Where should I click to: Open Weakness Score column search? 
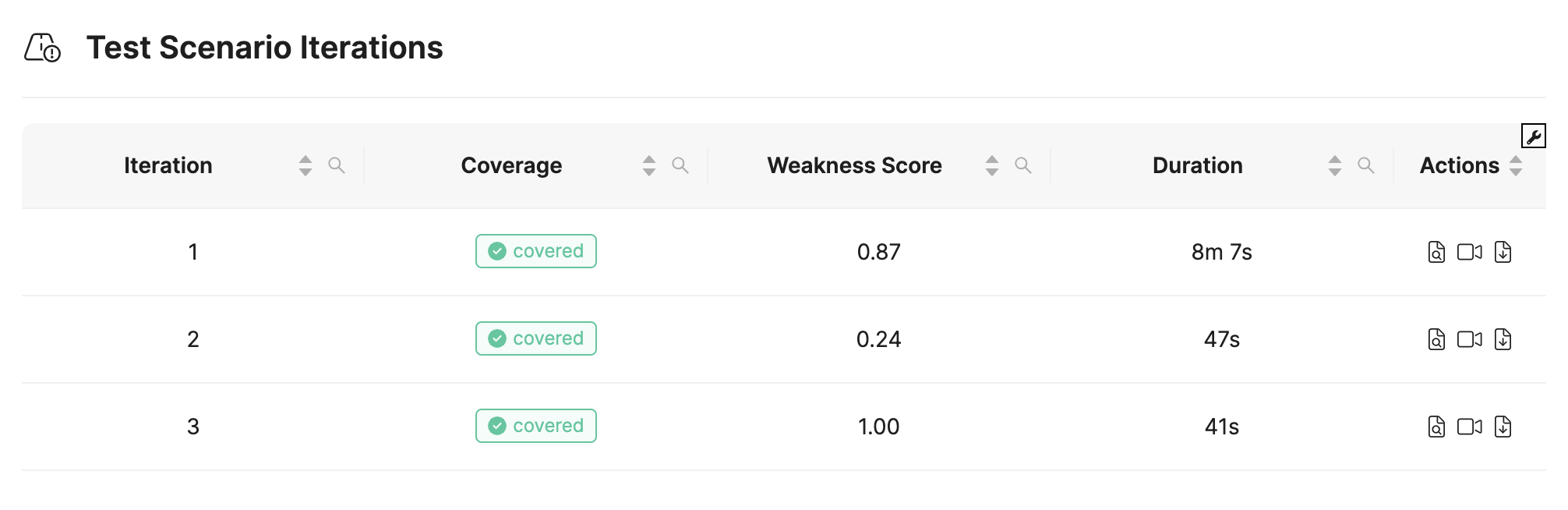(x=1023, y=165)
